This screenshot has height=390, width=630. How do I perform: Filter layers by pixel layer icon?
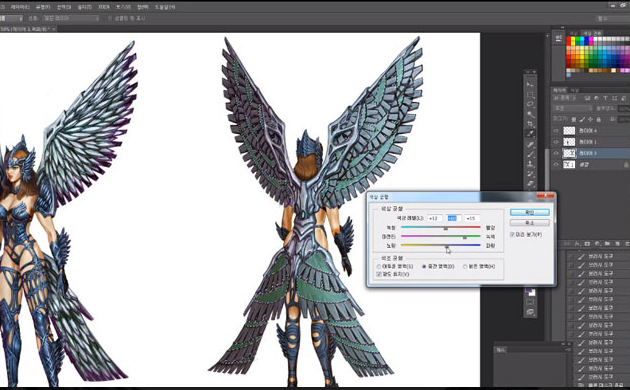[x=587, y=98]
